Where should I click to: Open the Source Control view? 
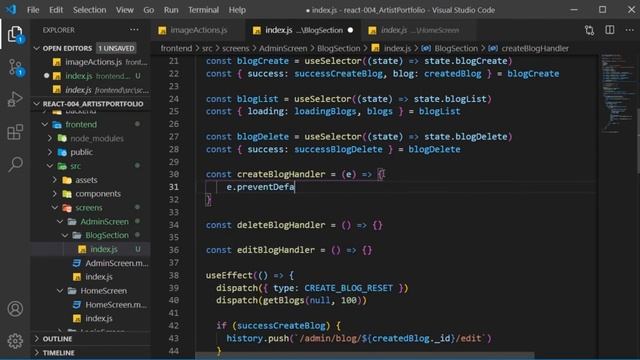click(x=15, y=67)
